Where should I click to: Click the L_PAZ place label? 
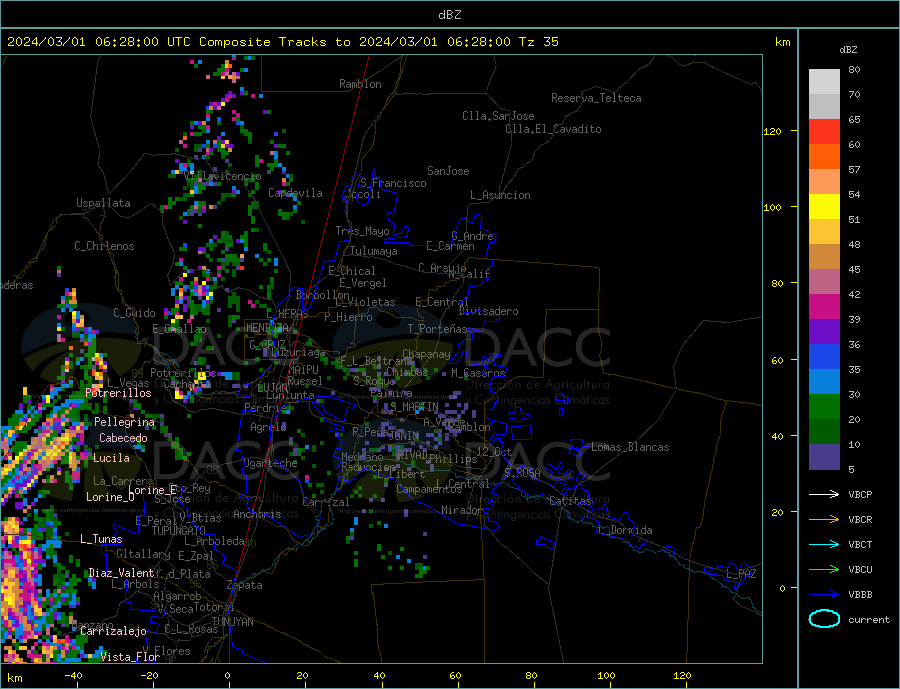[741, 574]
